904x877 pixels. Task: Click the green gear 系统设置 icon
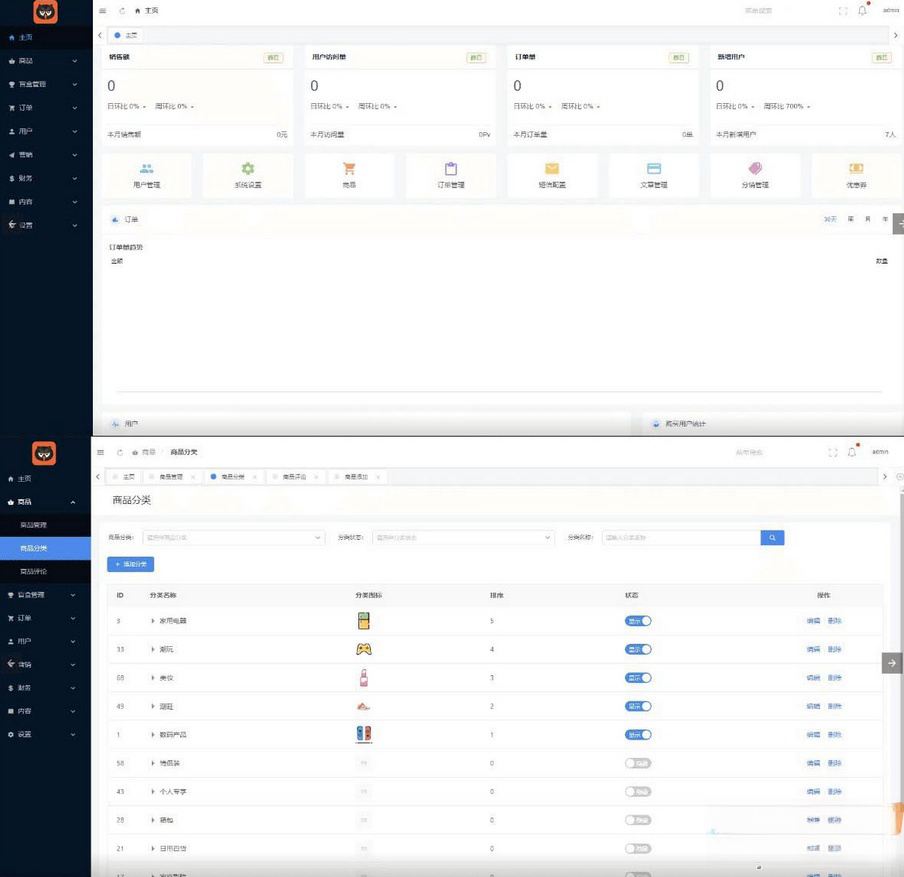point(248,170)
